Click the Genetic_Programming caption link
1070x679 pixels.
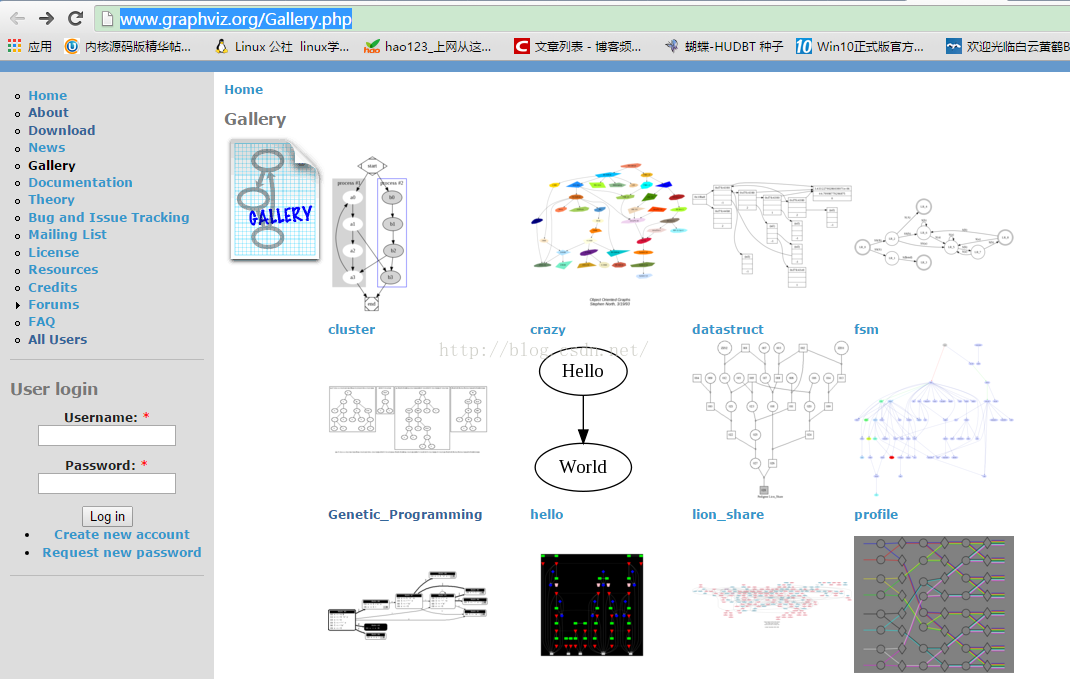(x=405, y=515)
